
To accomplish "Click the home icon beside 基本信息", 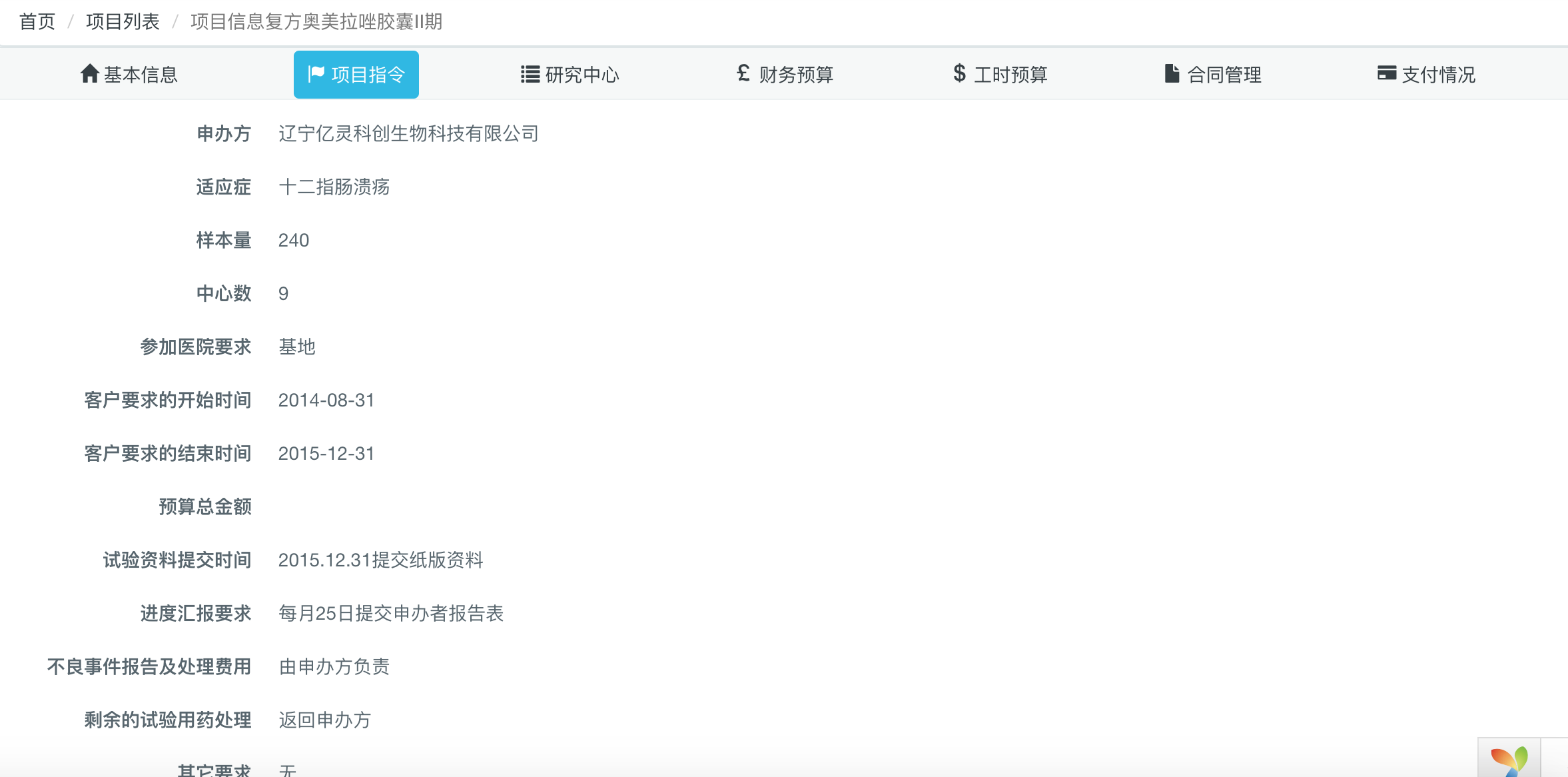I will coord(90,73).
